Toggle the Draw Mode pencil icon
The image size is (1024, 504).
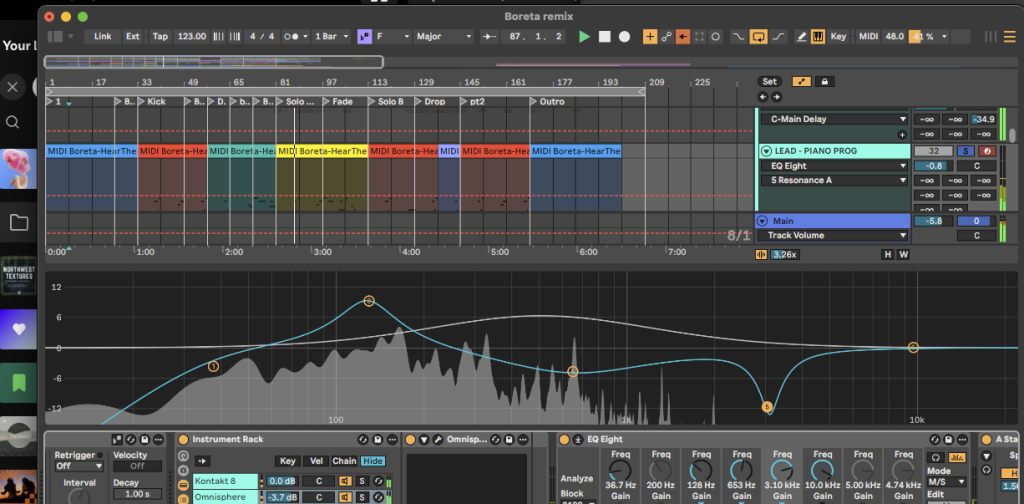point(801,37)
